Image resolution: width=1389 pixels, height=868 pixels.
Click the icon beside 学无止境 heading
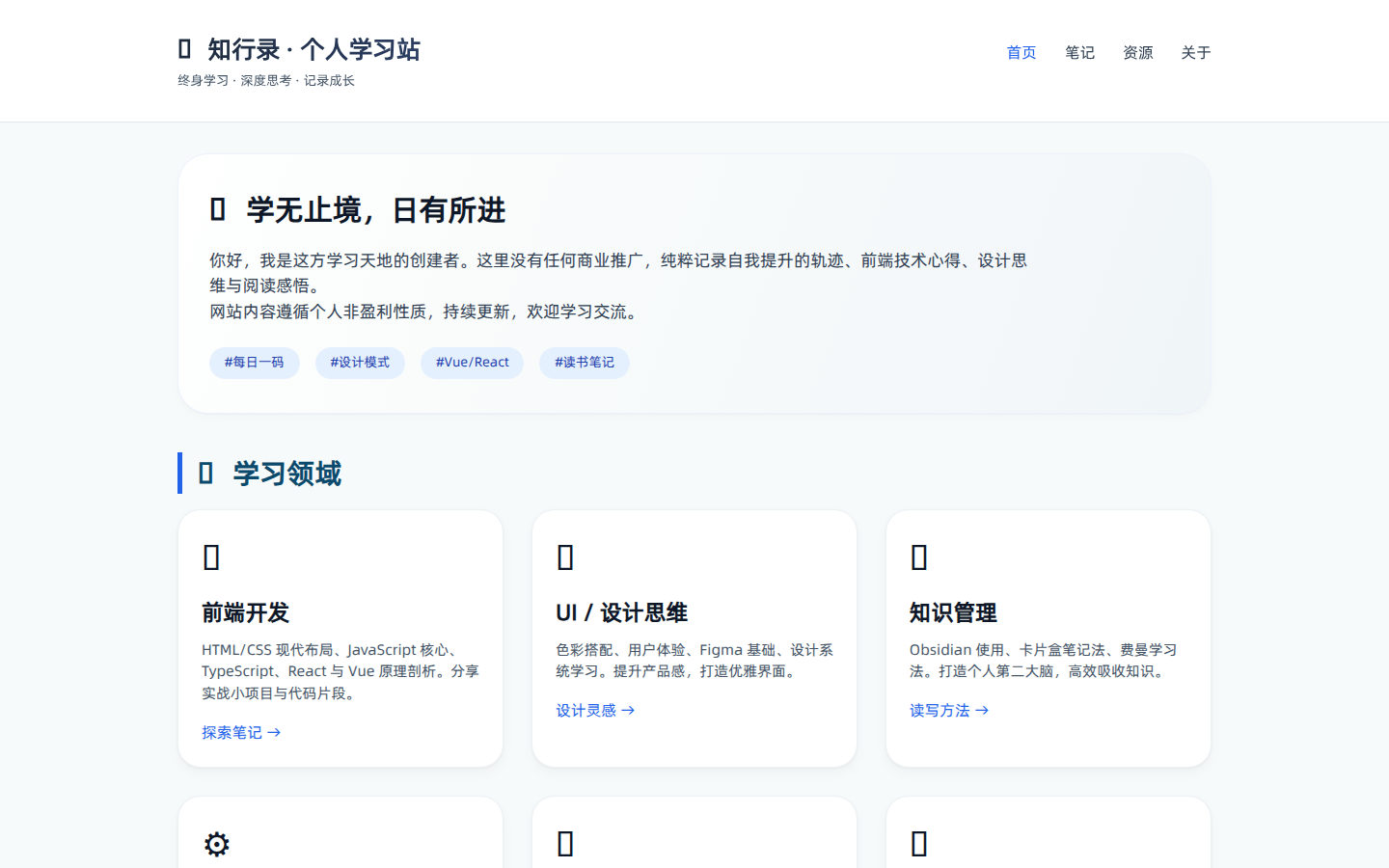pos(218,209)
